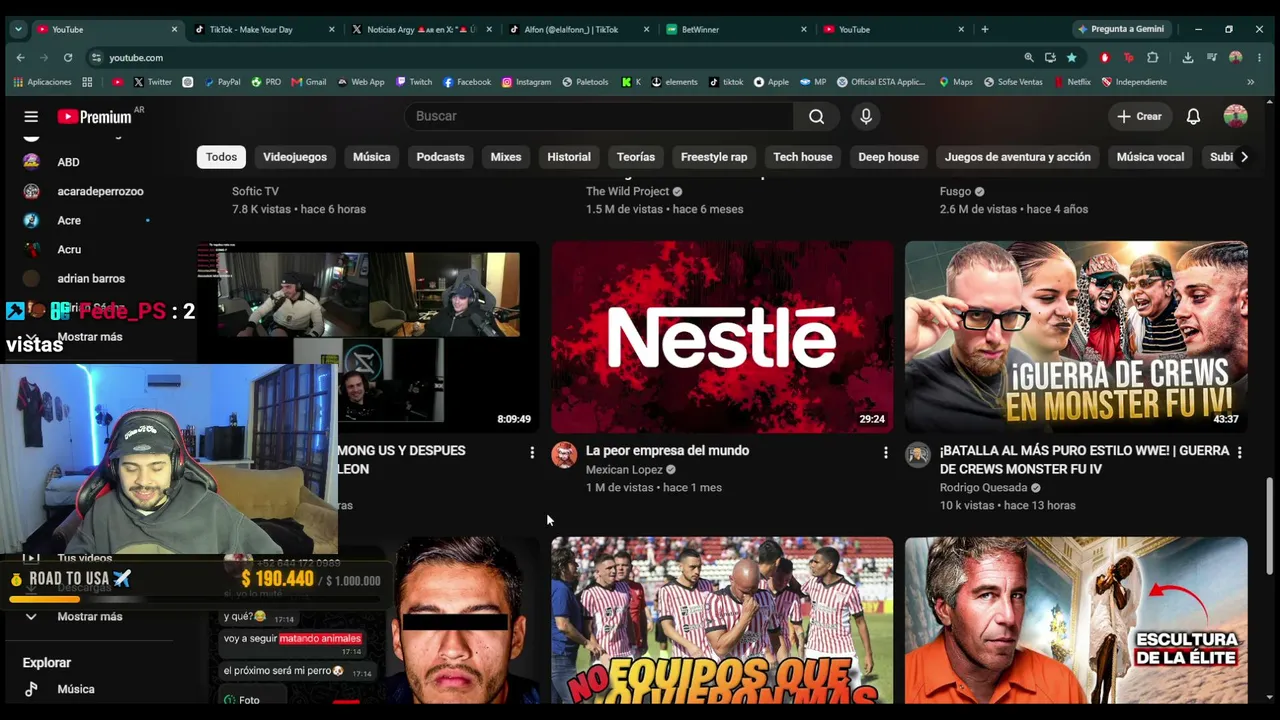Click Rodrigo Quesada channel avatar
This screenshot has width=1280, height=720.
coord(918,455)
